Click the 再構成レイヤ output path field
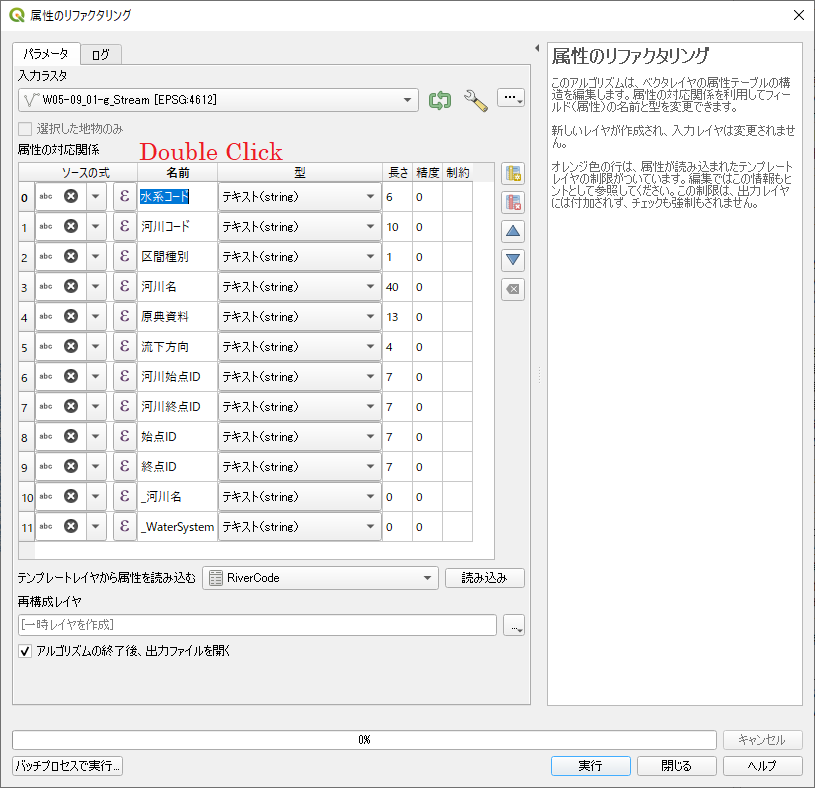Image resolution: width=815 pixels, height=788 pixels. (x=257, y=625)
